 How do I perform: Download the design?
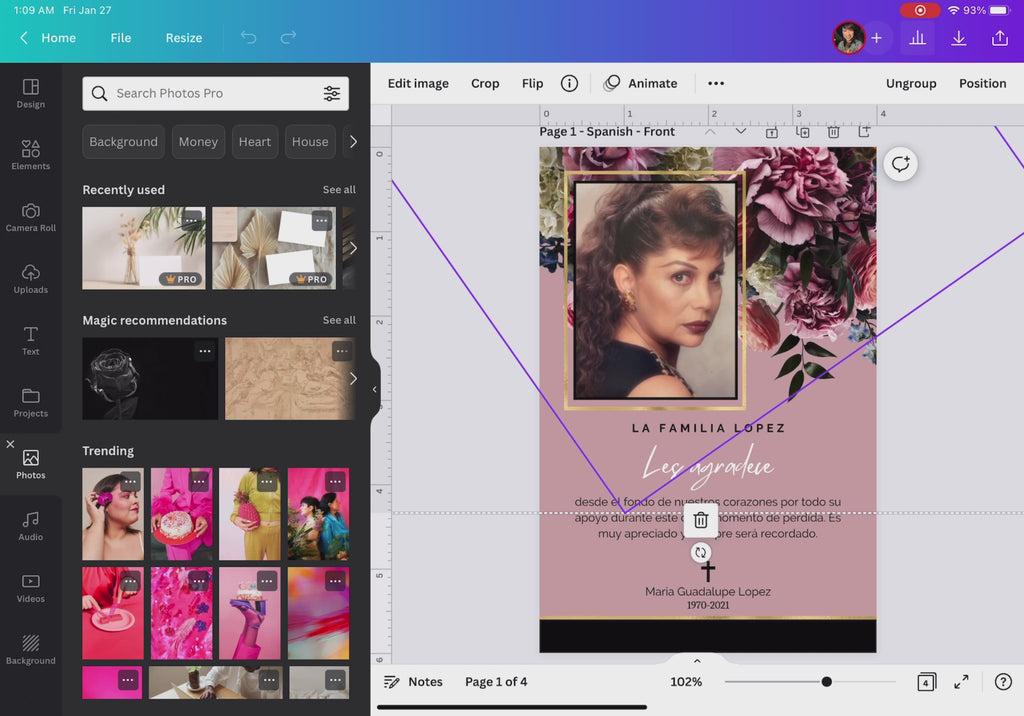(959, 38)
